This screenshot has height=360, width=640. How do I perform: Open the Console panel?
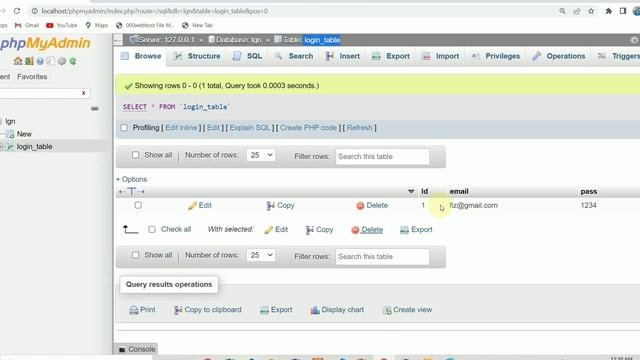tap(136, 349)
